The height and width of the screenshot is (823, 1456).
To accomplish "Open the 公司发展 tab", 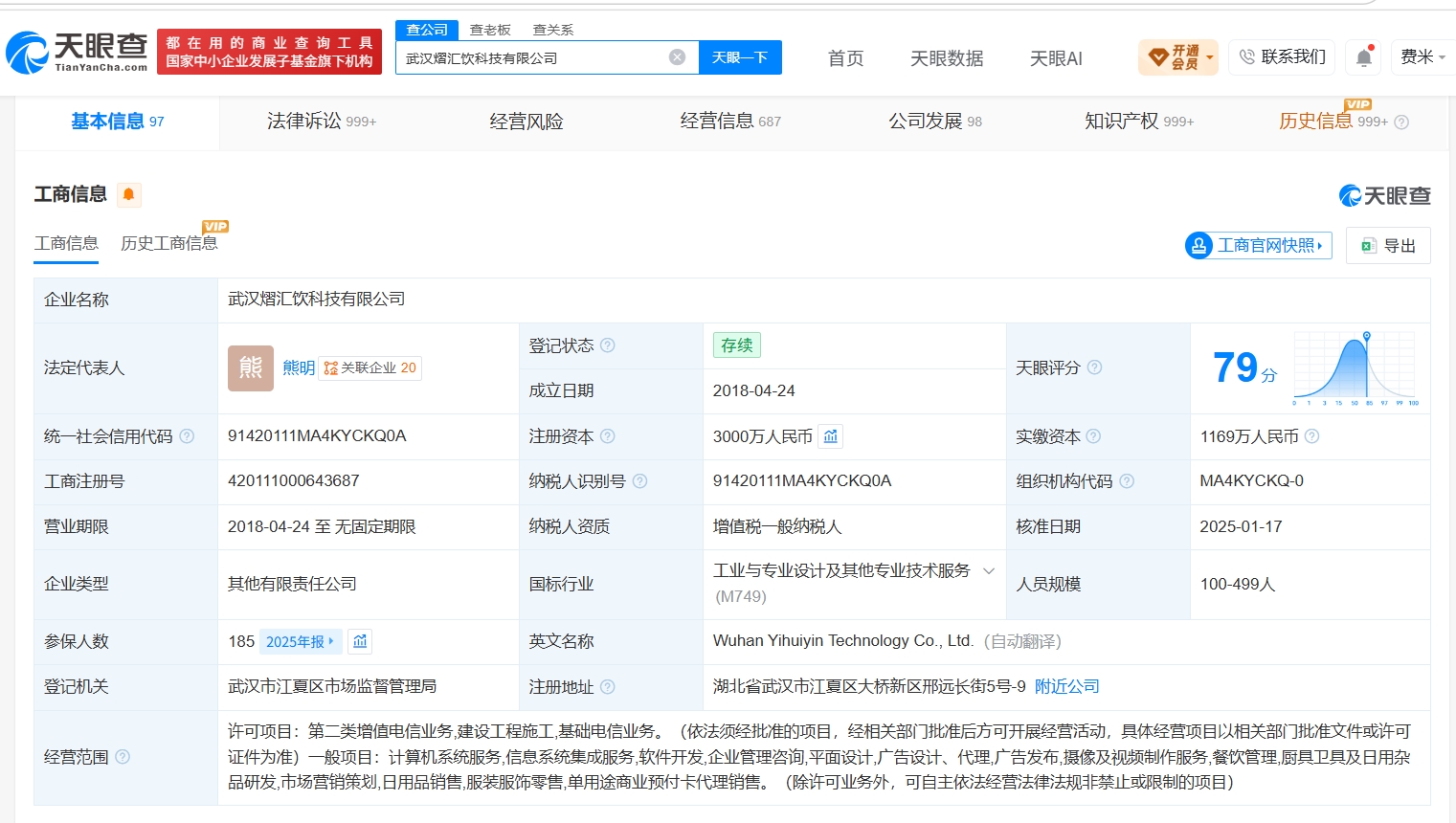I will click(x=935, y=122).
